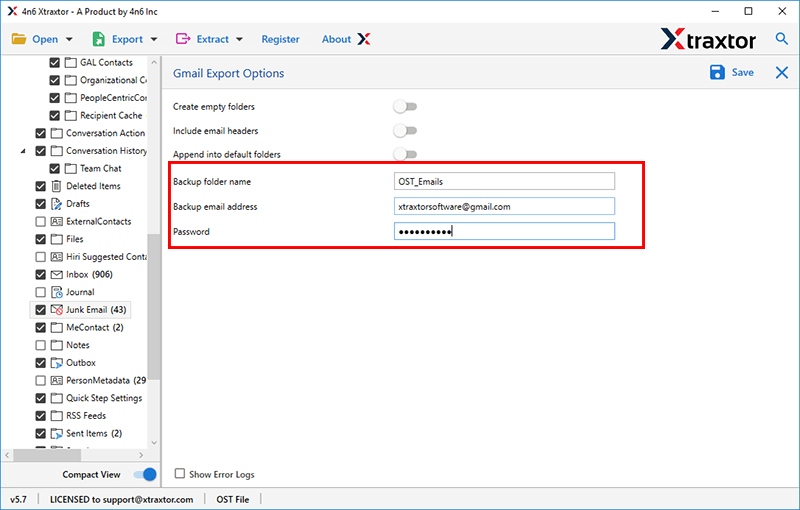Click the GAL Contacts folder icon
The width and height of the screenshot is (800, 510).
coord(71,62)
